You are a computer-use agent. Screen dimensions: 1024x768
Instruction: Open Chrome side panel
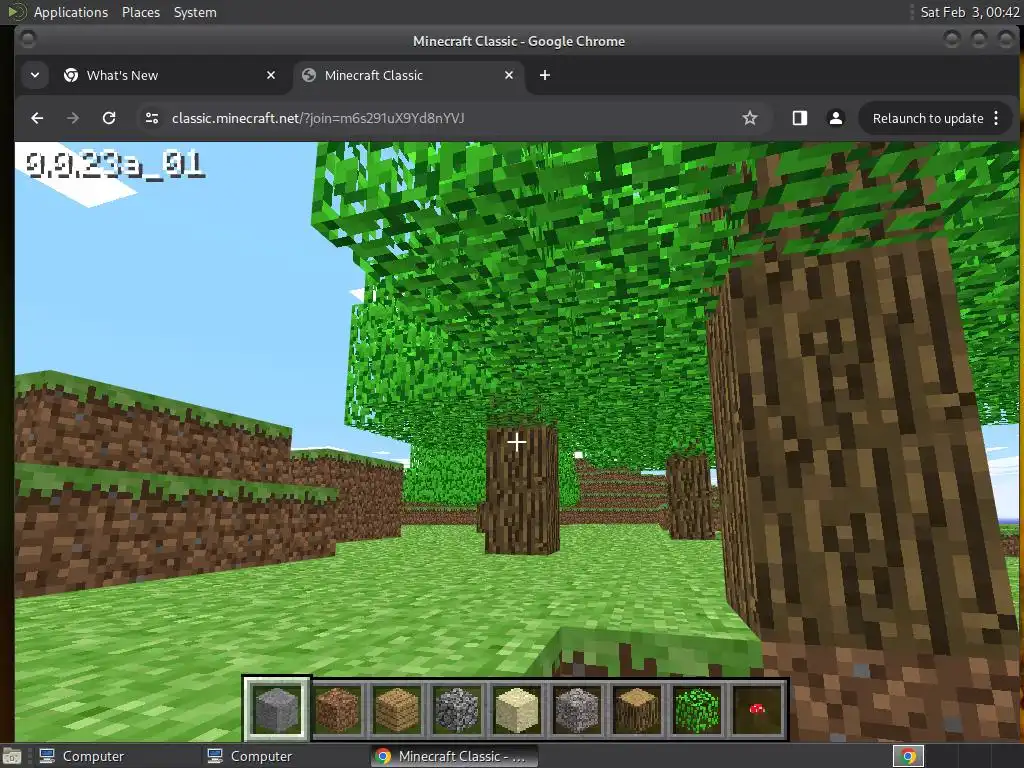click(799, 118)
